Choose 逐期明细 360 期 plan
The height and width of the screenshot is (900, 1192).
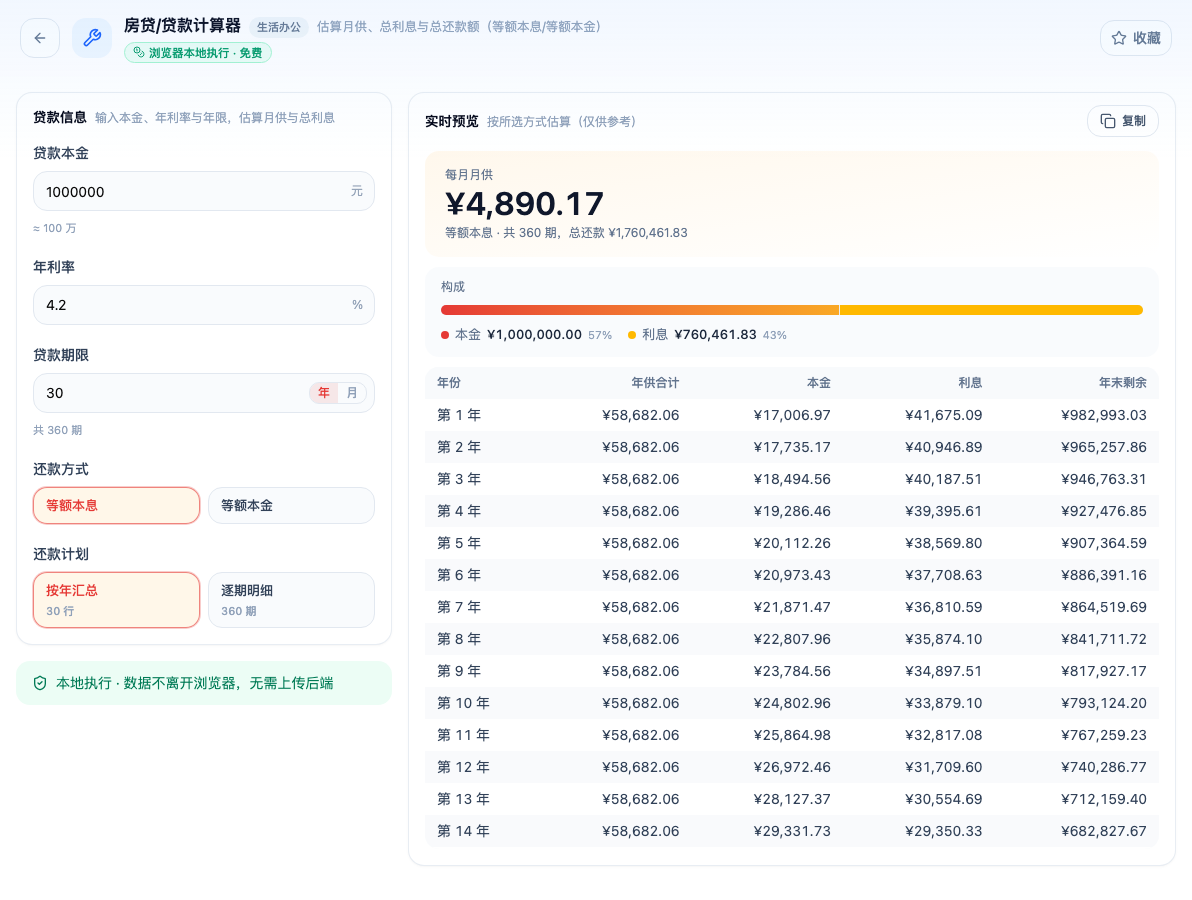(x=291, y=600)
